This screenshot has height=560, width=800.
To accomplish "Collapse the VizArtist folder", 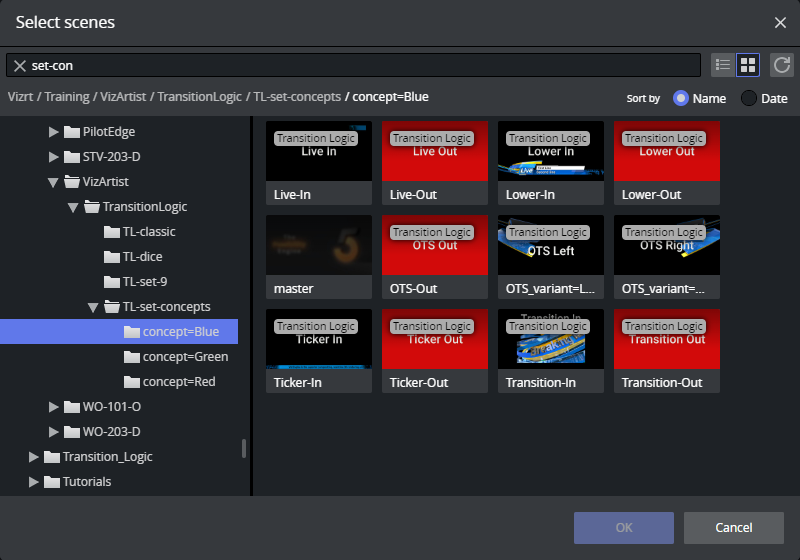I will (54, 182).
